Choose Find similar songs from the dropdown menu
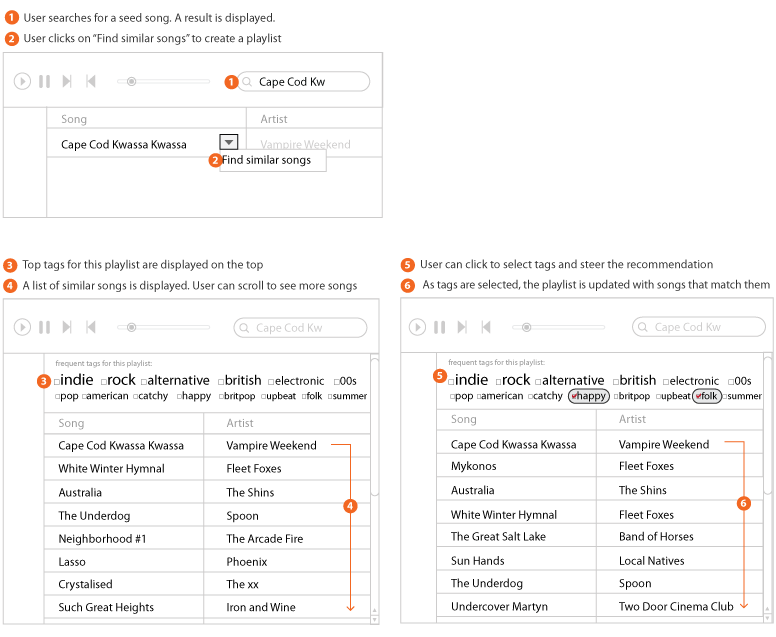Image resolution: width=776 pixels, height=637 pixels. coord(267,160)
